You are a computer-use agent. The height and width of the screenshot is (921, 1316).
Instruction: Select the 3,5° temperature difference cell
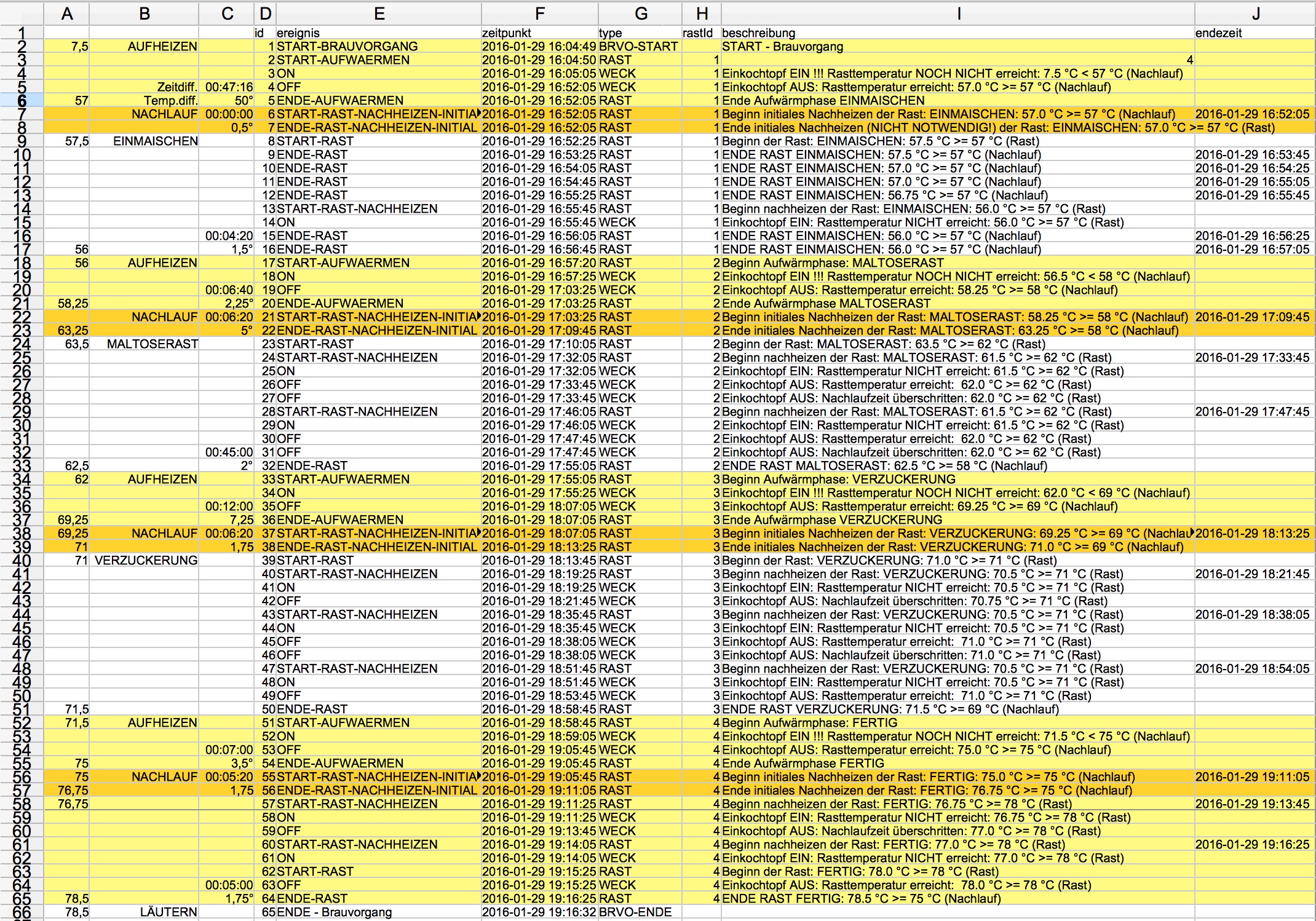pyautogui.click(x=227, y=763)
